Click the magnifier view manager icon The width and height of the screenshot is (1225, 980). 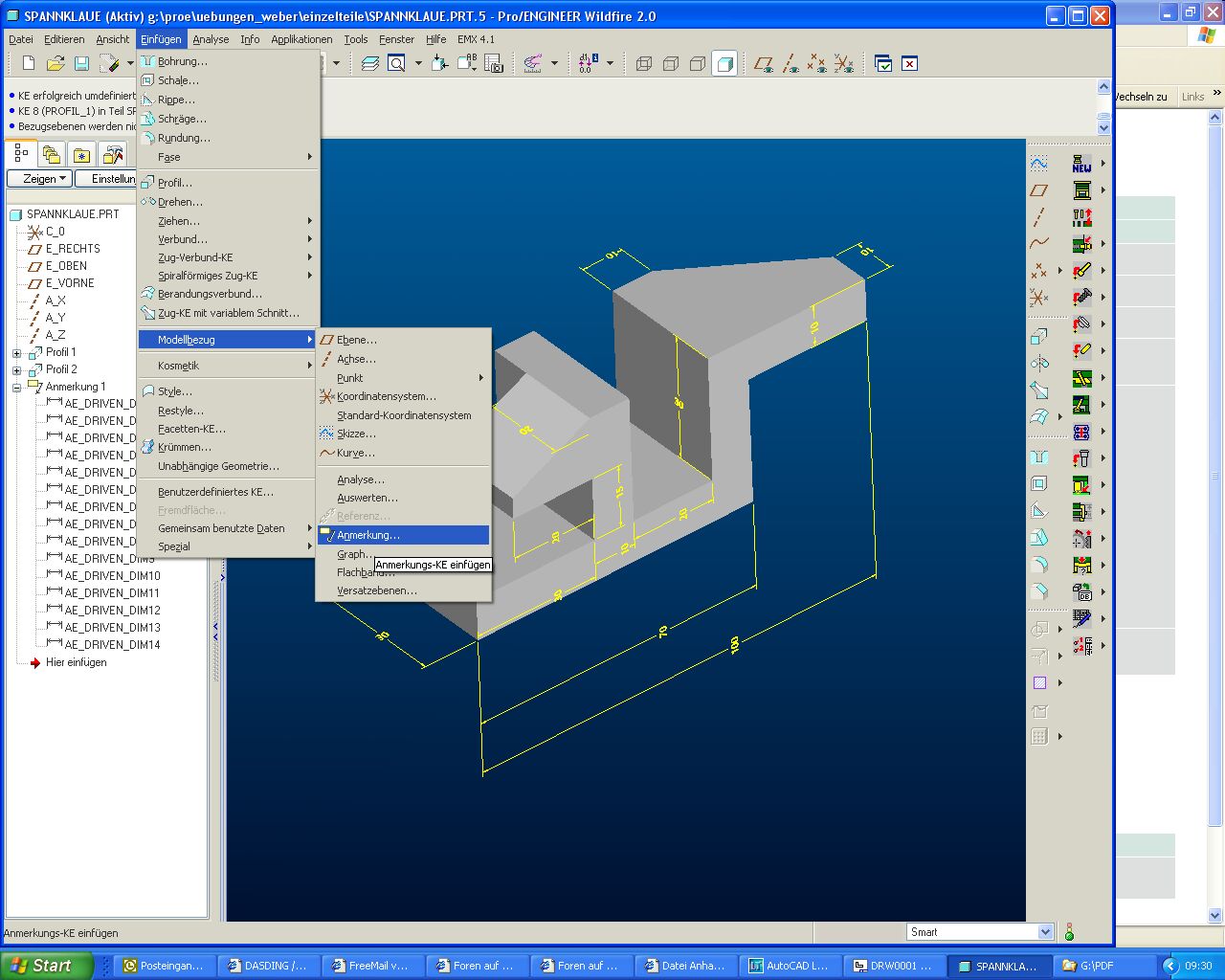396,63
